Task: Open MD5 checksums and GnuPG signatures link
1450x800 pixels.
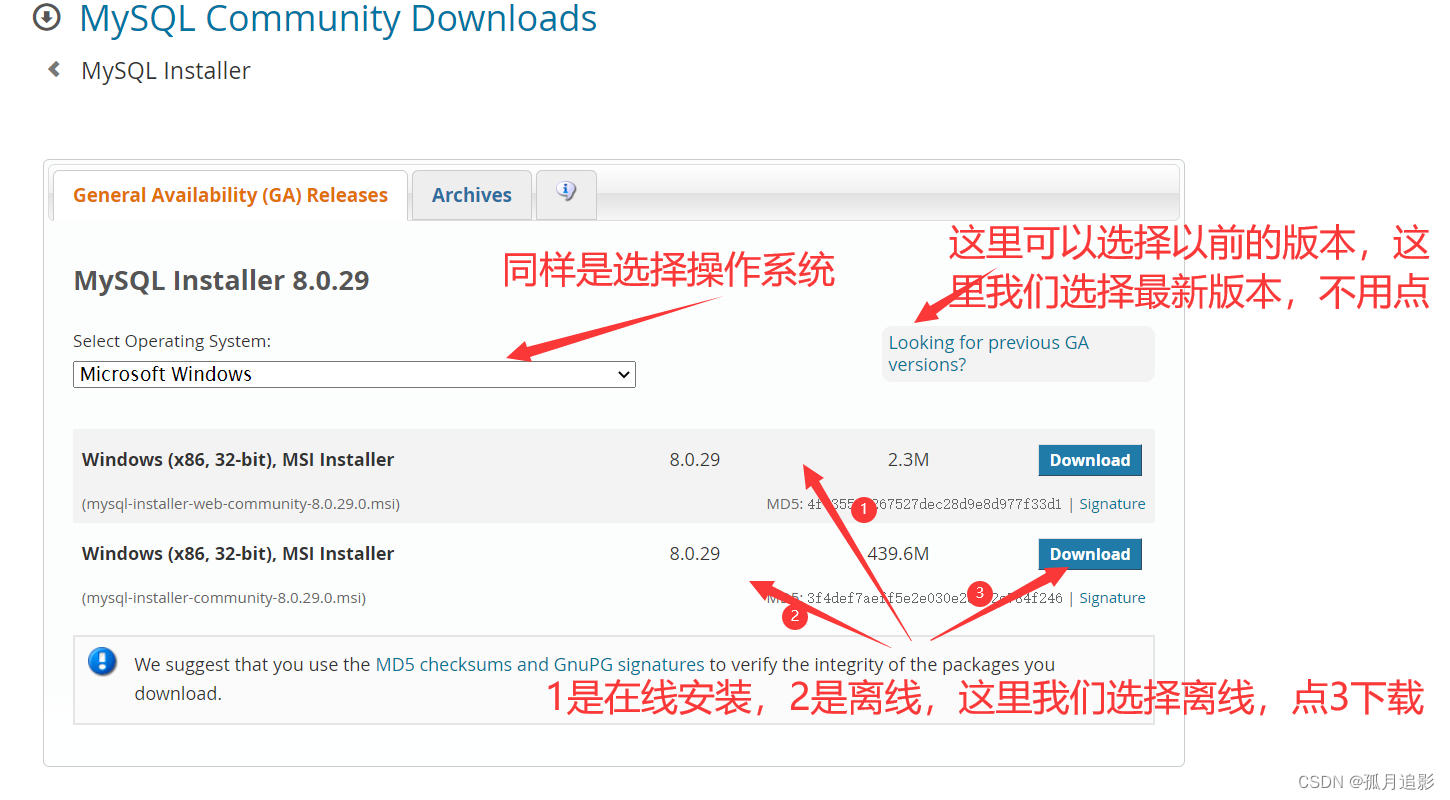Action: [540, 664]
